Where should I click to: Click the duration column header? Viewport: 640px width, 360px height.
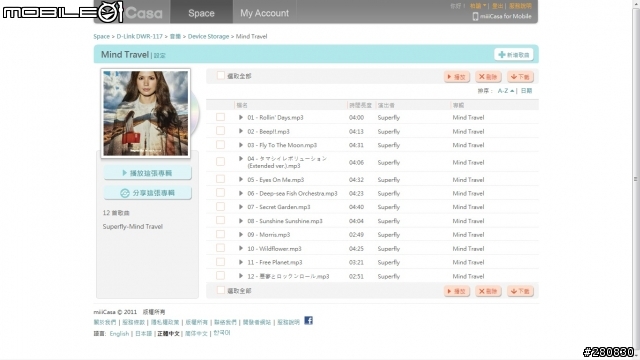[360, 105]
